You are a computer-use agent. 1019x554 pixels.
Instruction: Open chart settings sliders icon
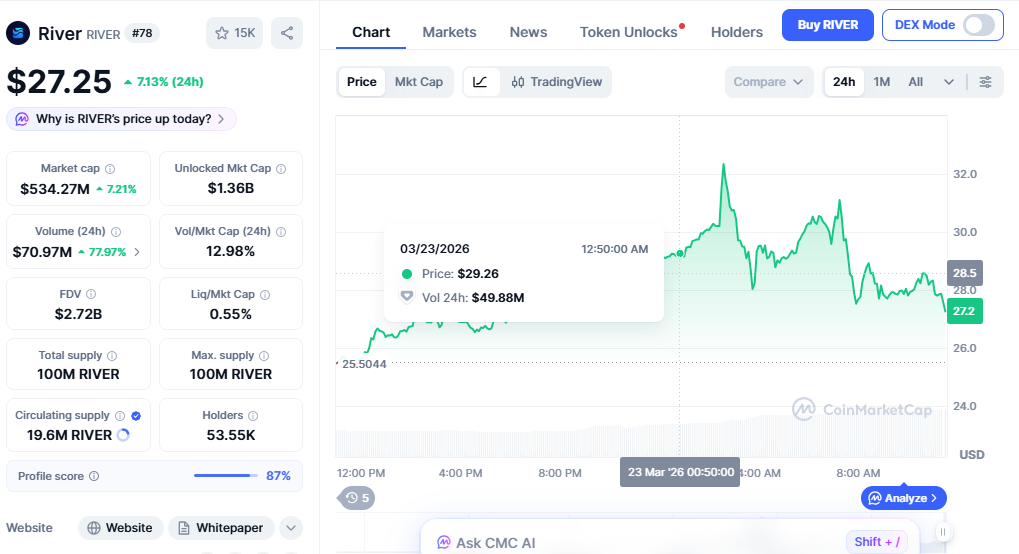point(985,82)
